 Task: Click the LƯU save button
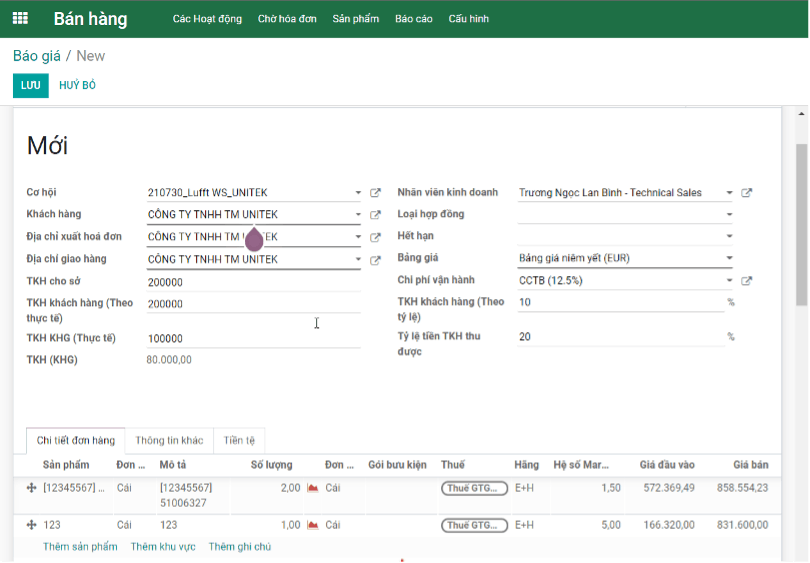click(30, 85)
